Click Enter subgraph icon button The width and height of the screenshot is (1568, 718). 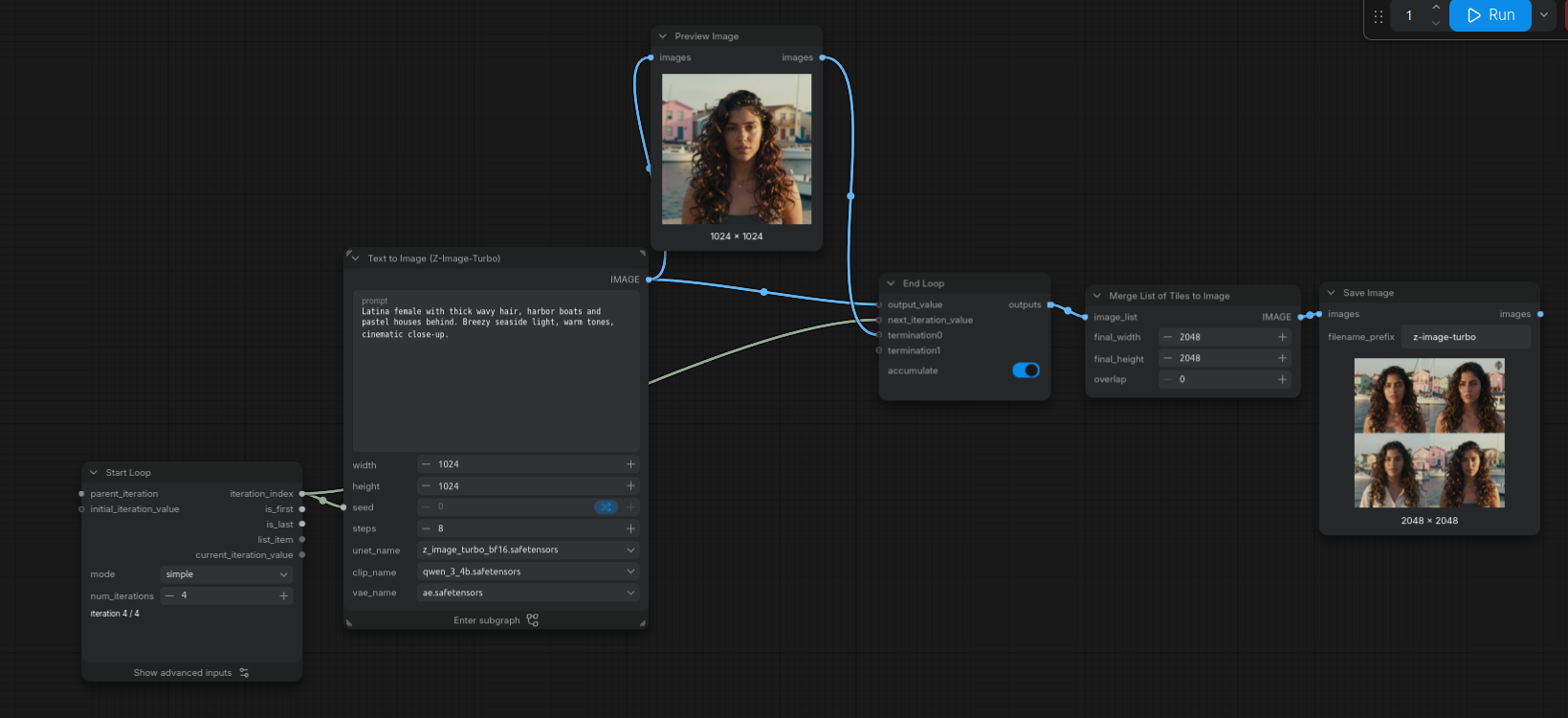tap(533, 620)
